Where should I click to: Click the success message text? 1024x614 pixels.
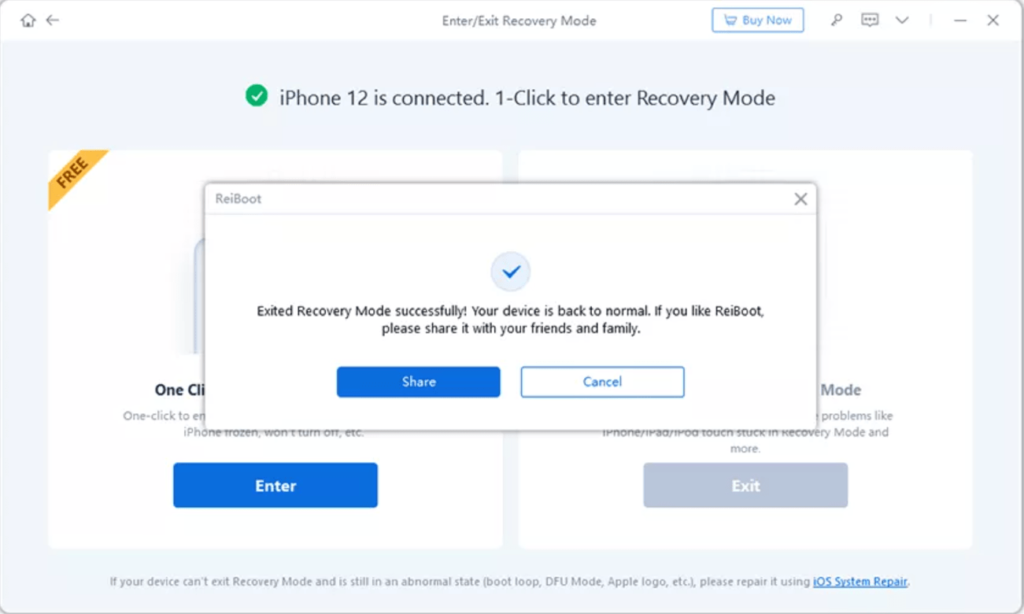pyautogui.click(x=511, y=319)
